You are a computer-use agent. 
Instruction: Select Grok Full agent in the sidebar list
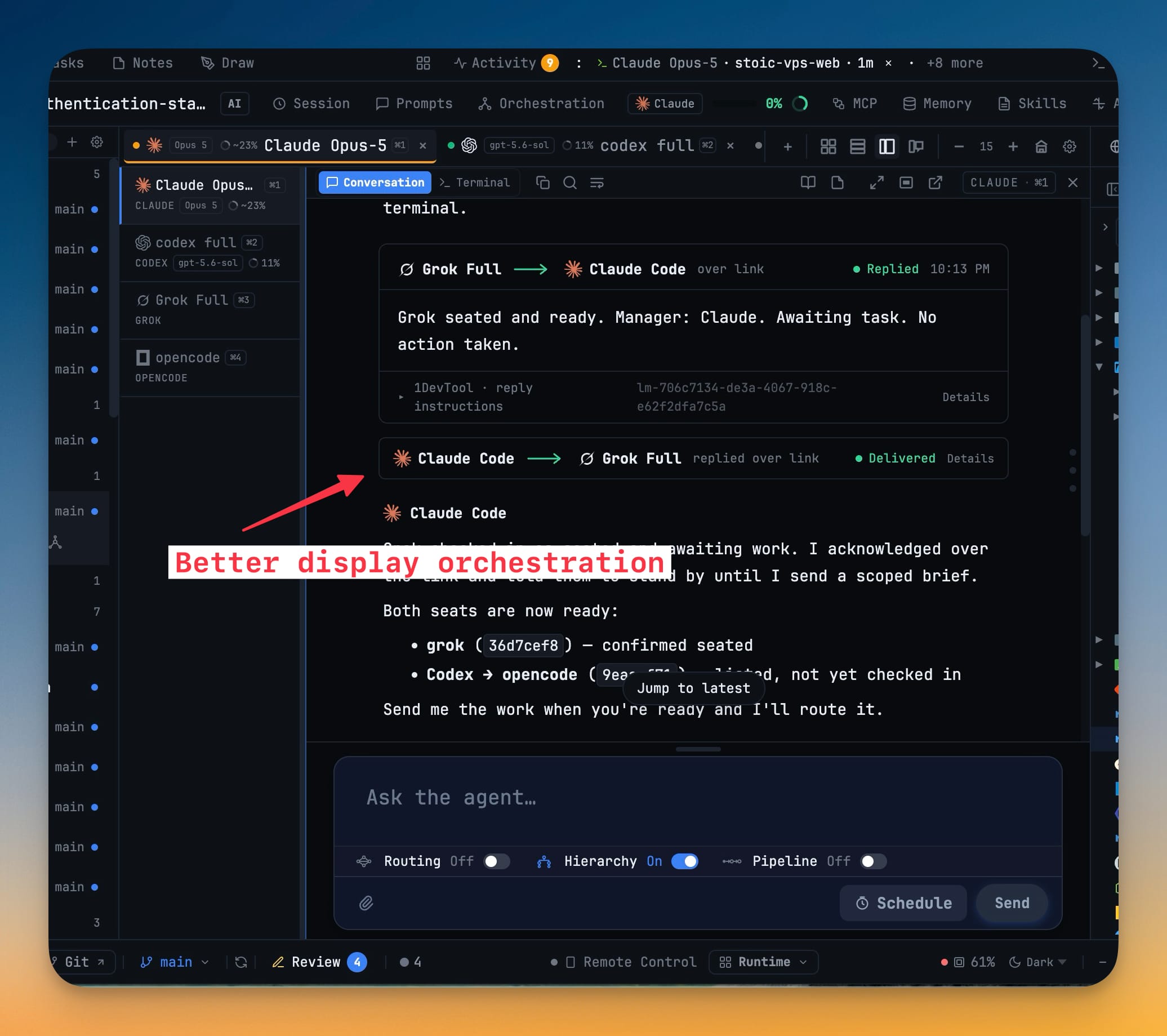210,309
